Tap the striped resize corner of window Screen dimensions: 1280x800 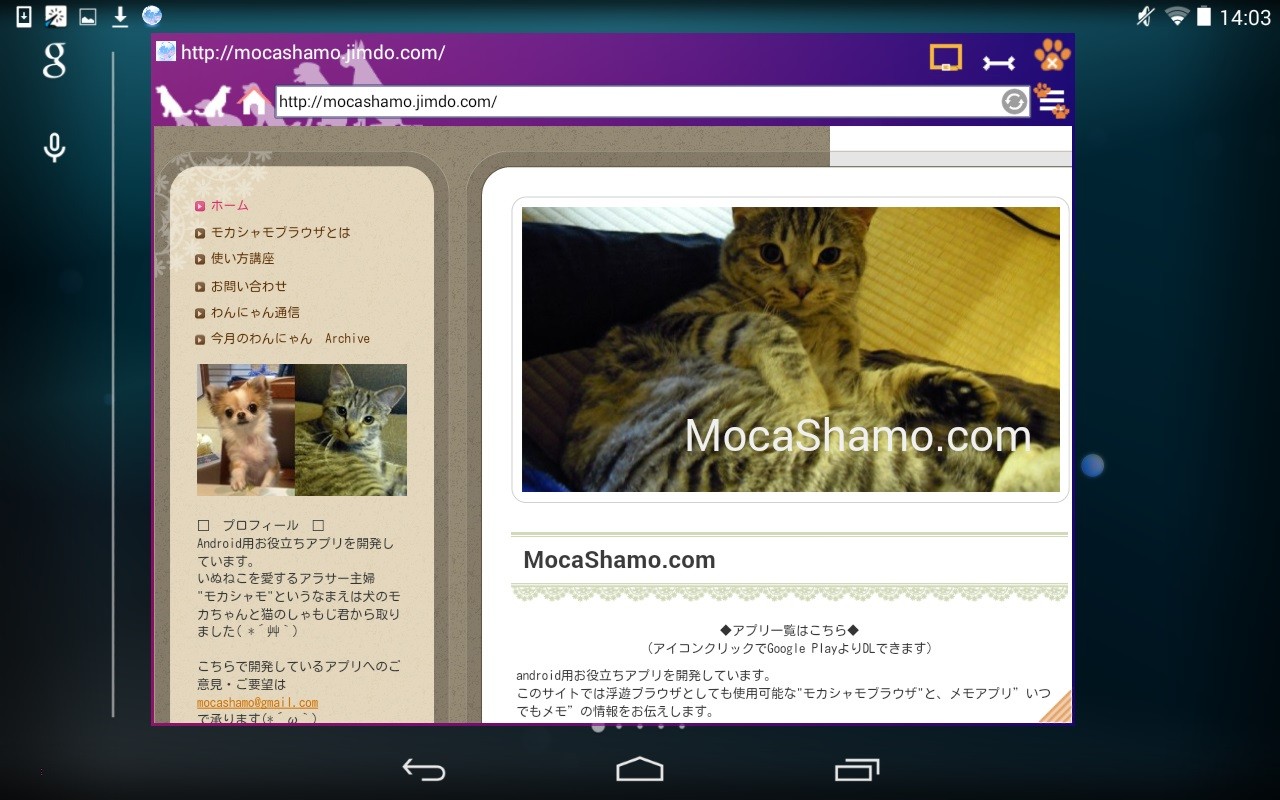click(x=1055, y=706)
